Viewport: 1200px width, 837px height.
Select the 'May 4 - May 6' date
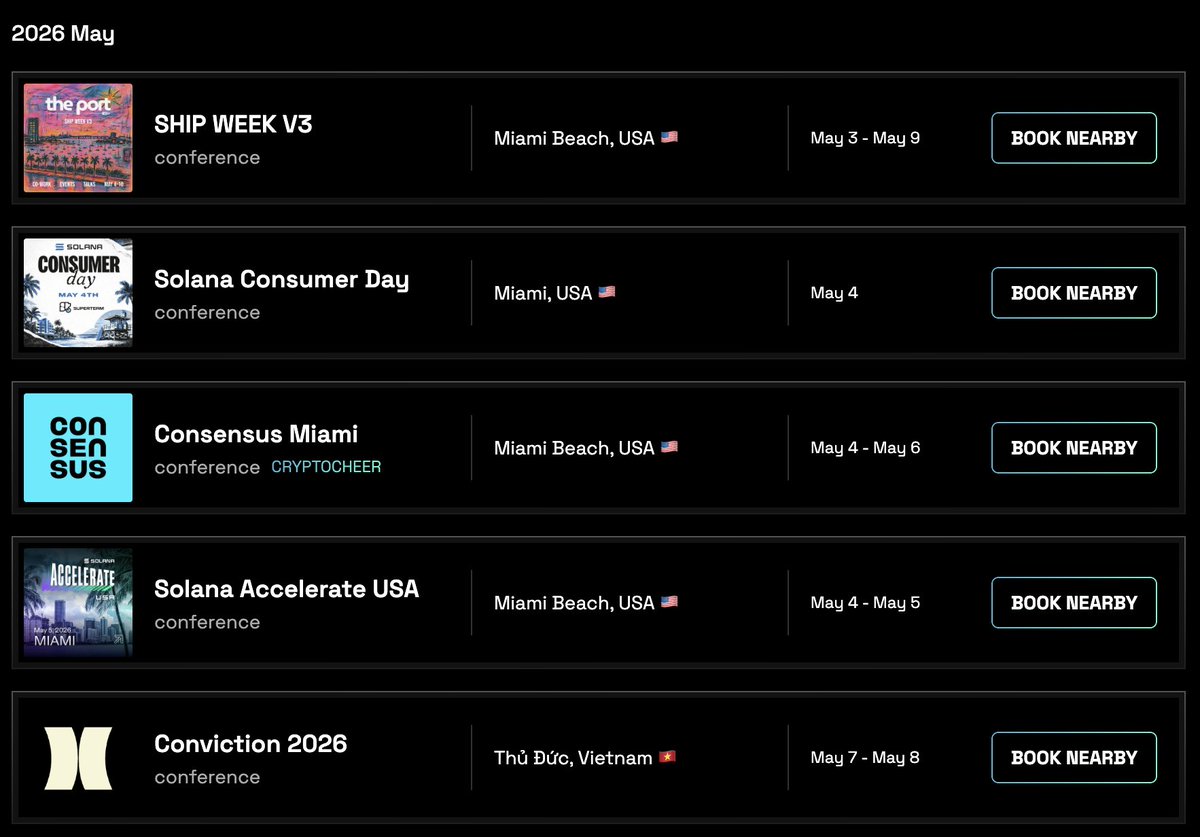(x=865, y=448)
